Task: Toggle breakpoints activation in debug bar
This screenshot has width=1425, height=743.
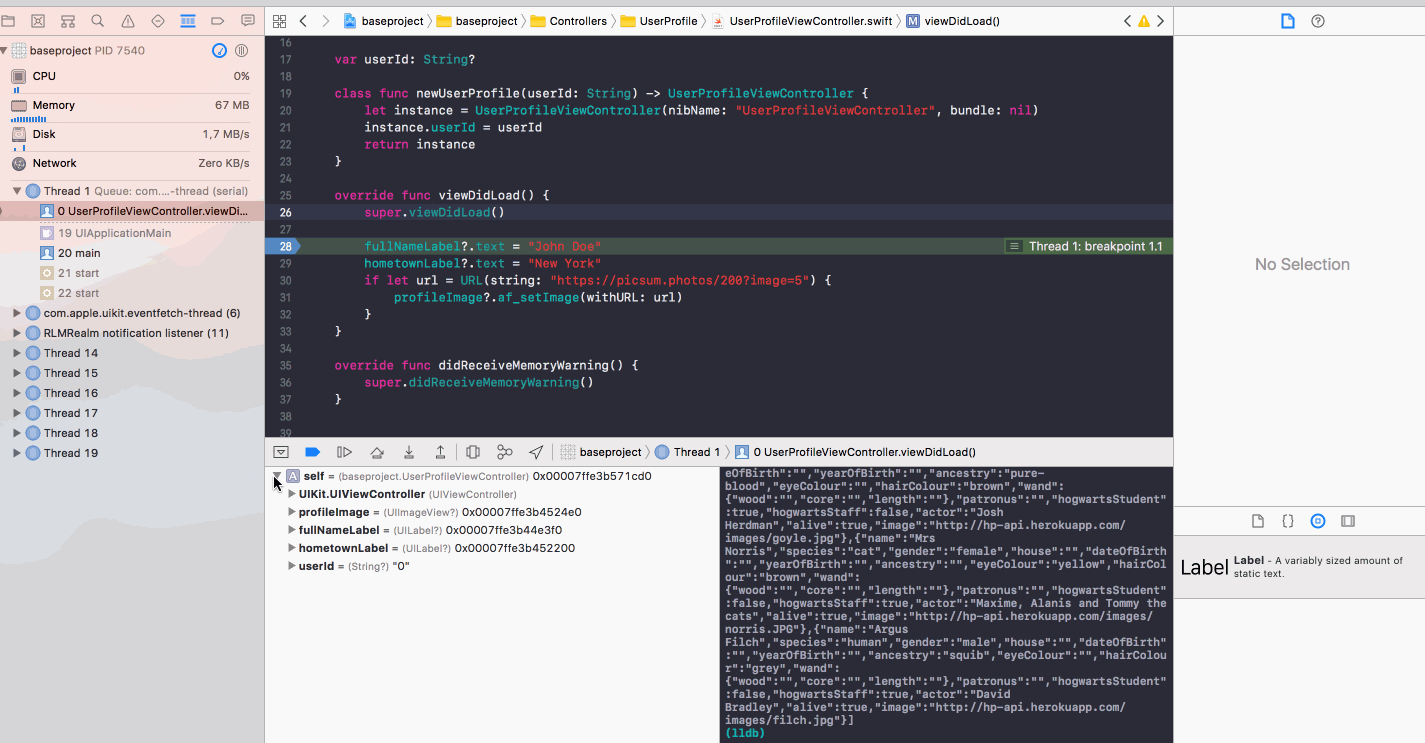Action: click(312, 452)
